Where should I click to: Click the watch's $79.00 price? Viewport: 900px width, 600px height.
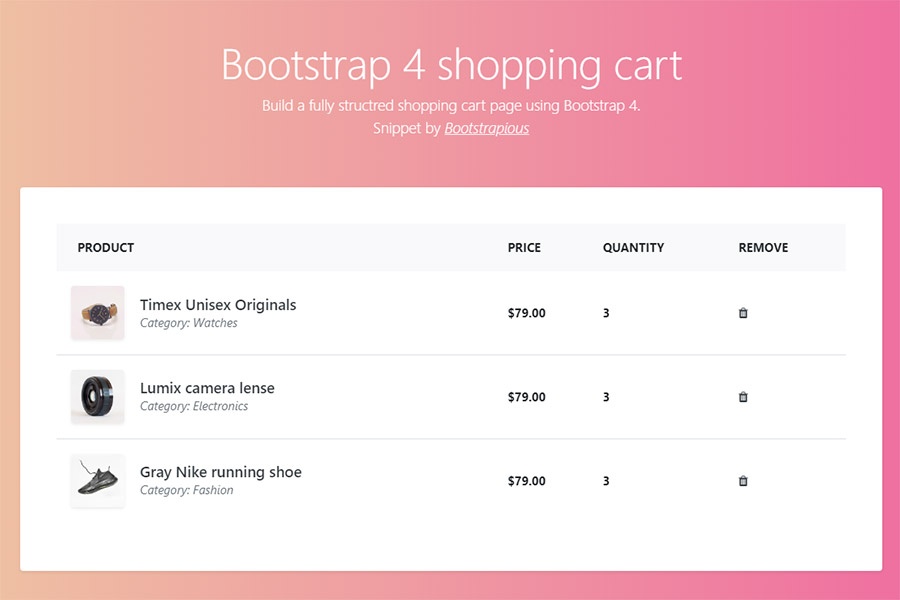pyautogui.click(x=526, y=313)
